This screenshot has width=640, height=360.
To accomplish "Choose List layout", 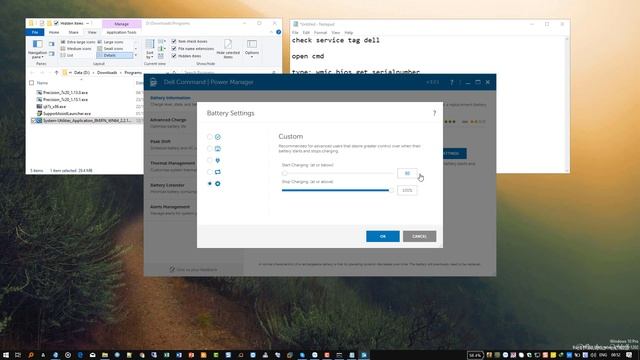I will pyautogui.click(x=67, y=55).
